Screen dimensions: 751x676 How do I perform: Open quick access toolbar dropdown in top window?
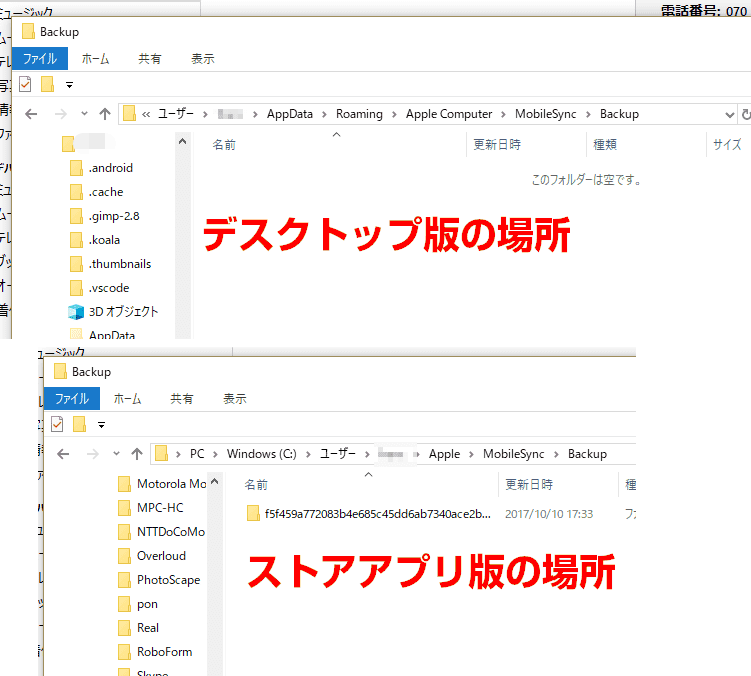pos(69,85)
